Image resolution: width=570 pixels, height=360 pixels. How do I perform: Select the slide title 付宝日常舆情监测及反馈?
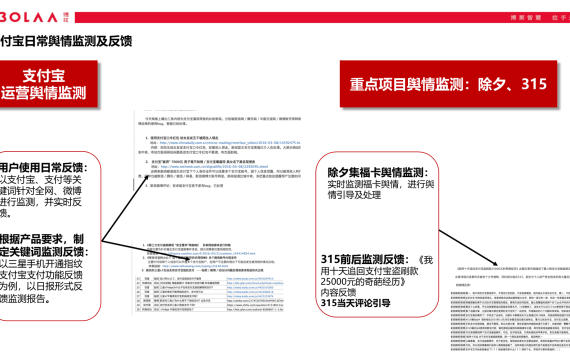pos(66,41)
